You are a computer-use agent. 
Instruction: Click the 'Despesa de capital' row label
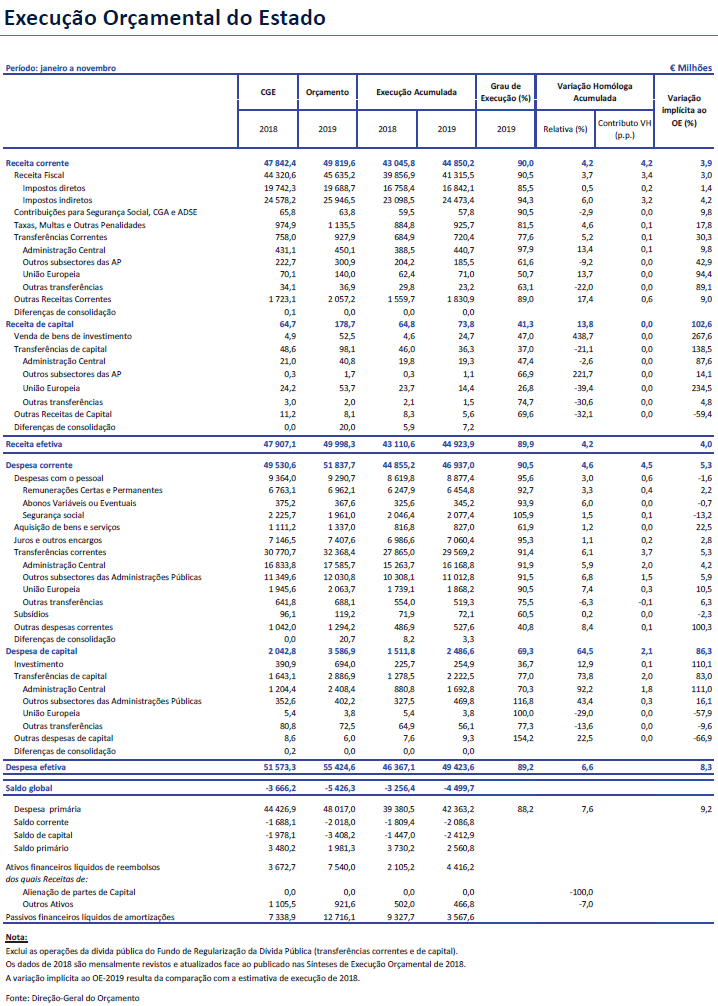pos(42,651)
